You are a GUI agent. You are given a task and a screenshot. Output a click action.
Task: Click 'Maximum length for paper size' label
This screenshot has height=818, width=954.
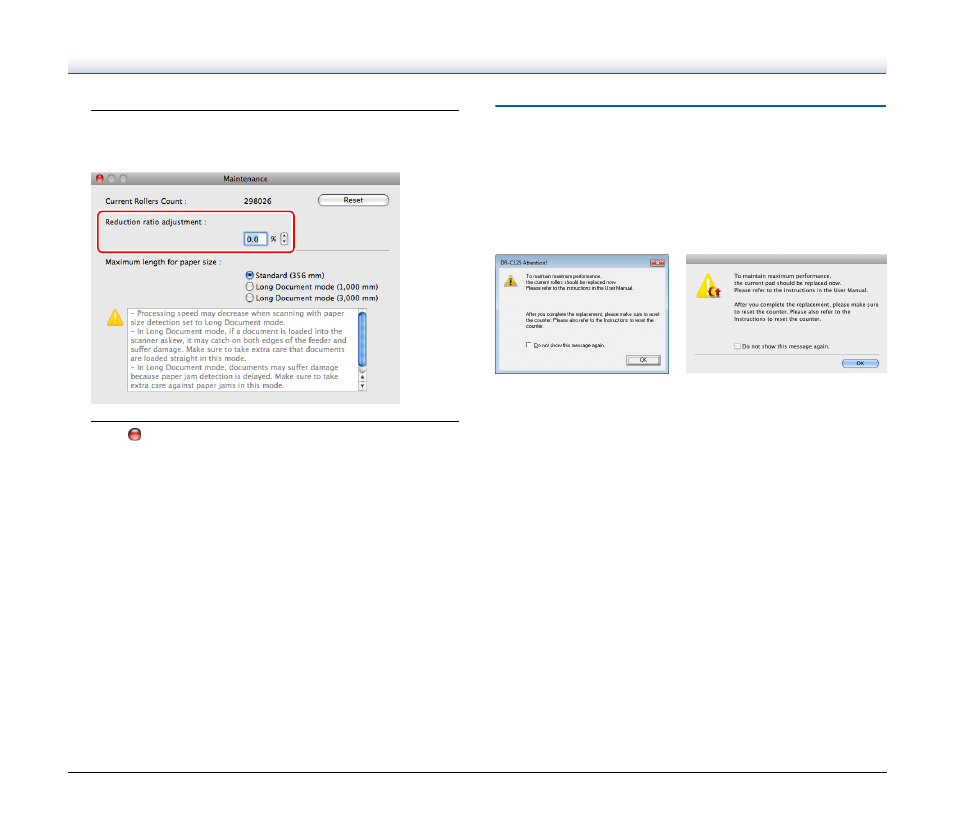click(163, 262)
